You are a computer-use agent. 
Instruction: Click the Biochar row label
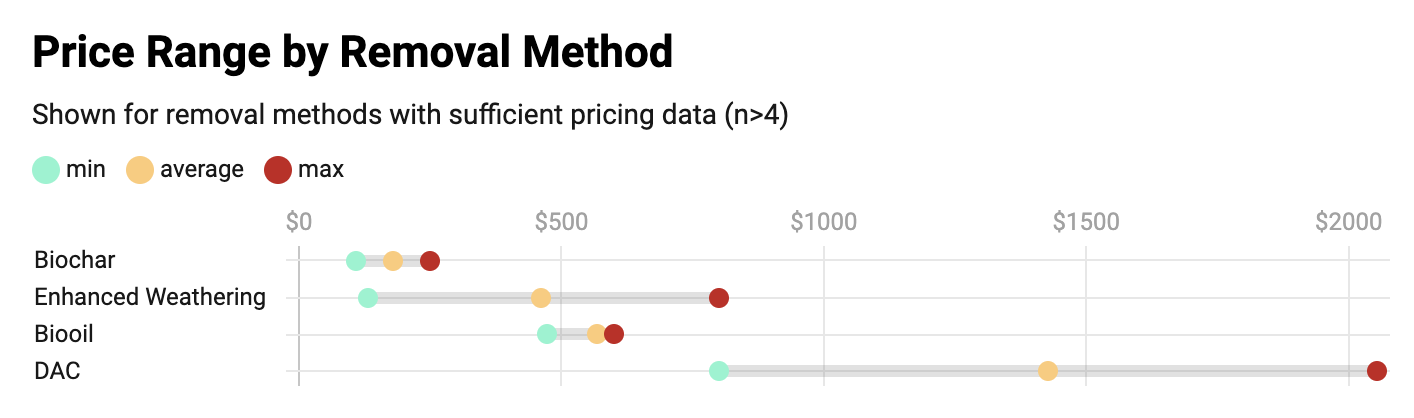(75, 261)
